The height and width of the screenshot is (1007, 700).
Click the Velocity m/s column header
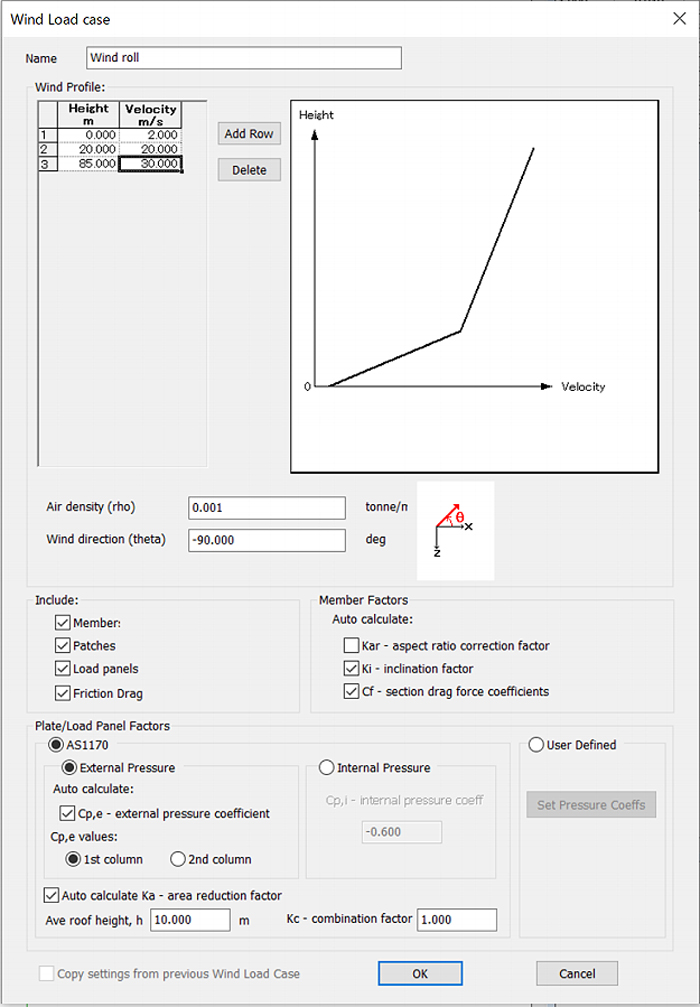(x=150, y=114)
